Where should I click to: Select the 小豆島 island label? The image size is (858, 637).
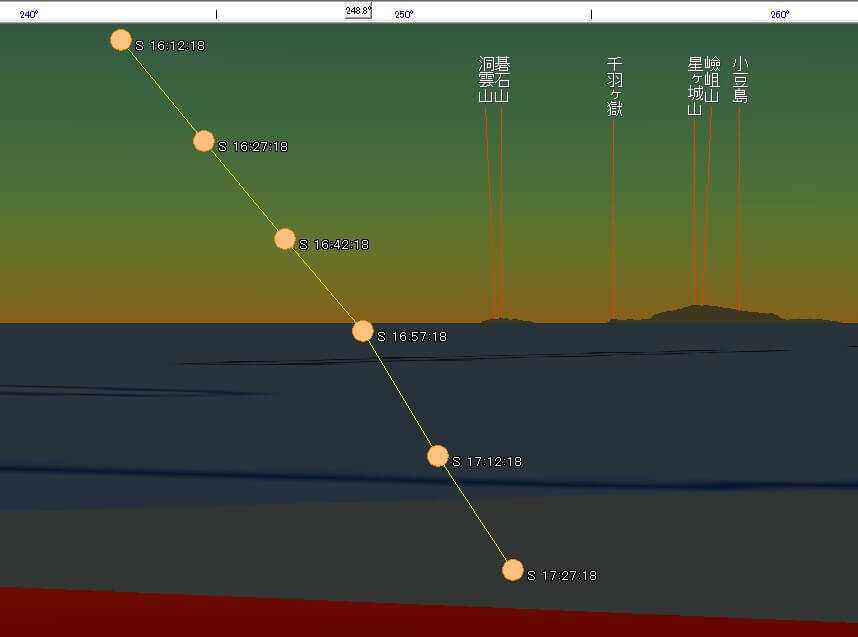tap(740, 79)
